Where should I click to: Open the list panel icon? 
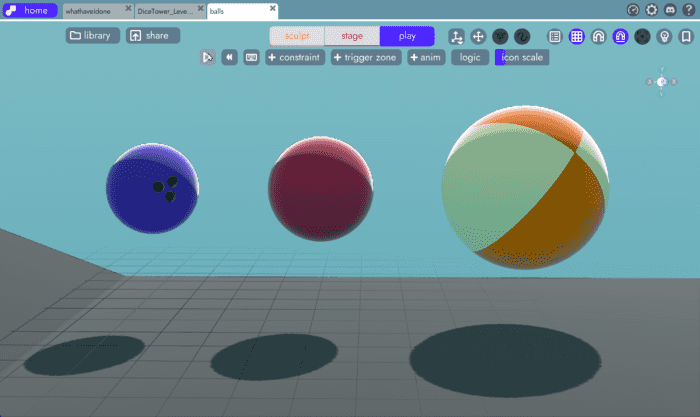[x=555, y=37]
